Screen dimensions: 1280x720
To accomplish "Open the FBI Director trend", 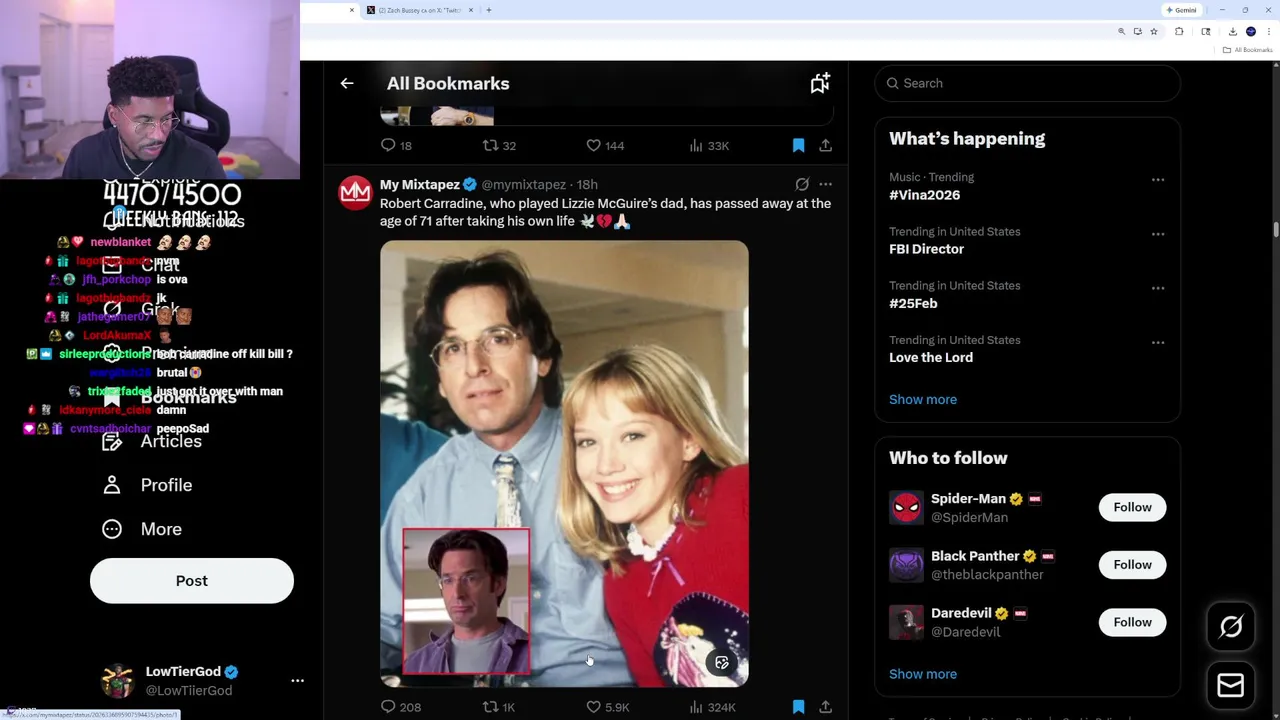I will point(926,249).
